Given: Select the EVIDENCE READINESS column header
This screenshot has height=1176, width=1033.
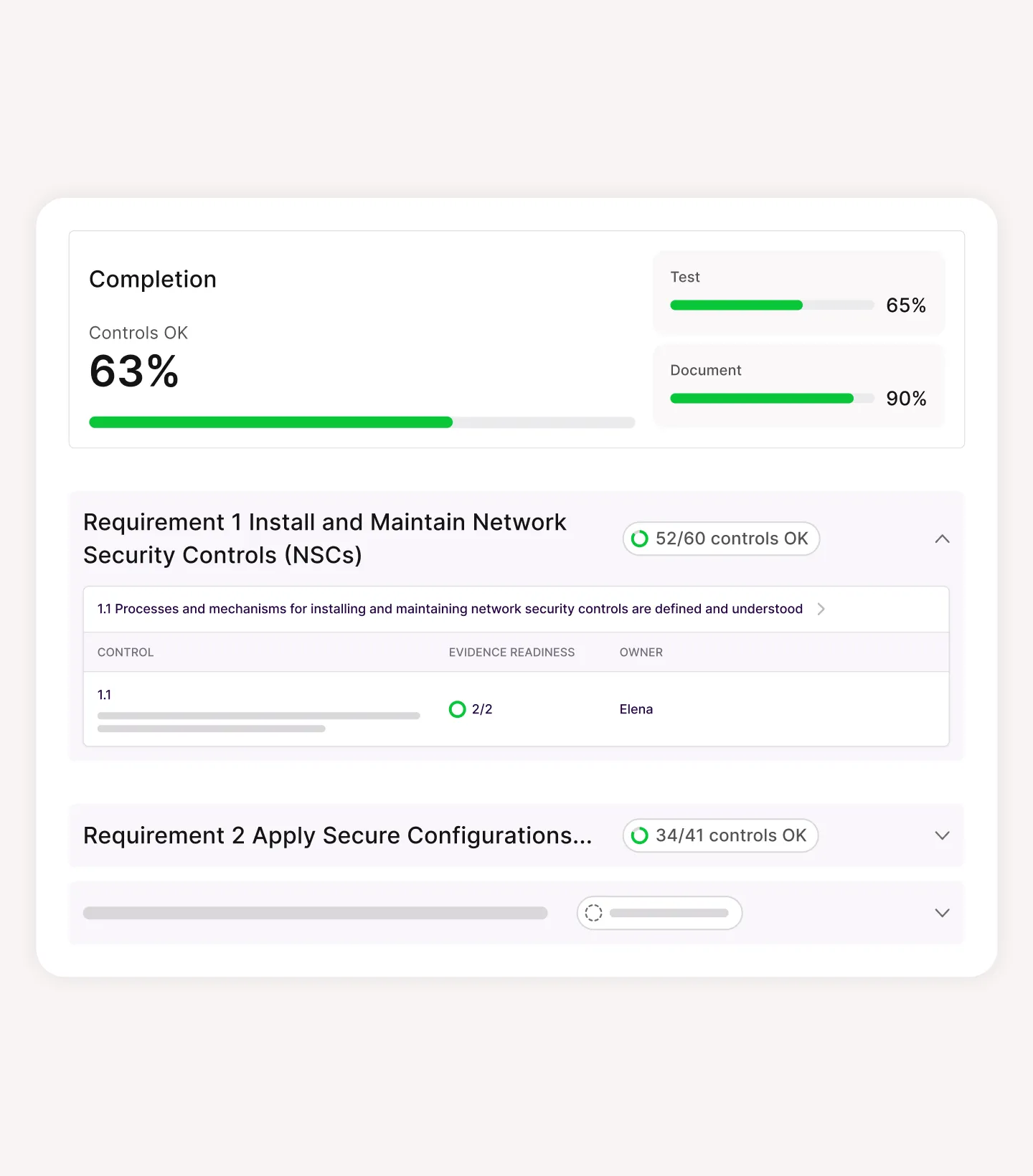Looking at the screenshot, I should pyautogui.click(x=511, y=653).
